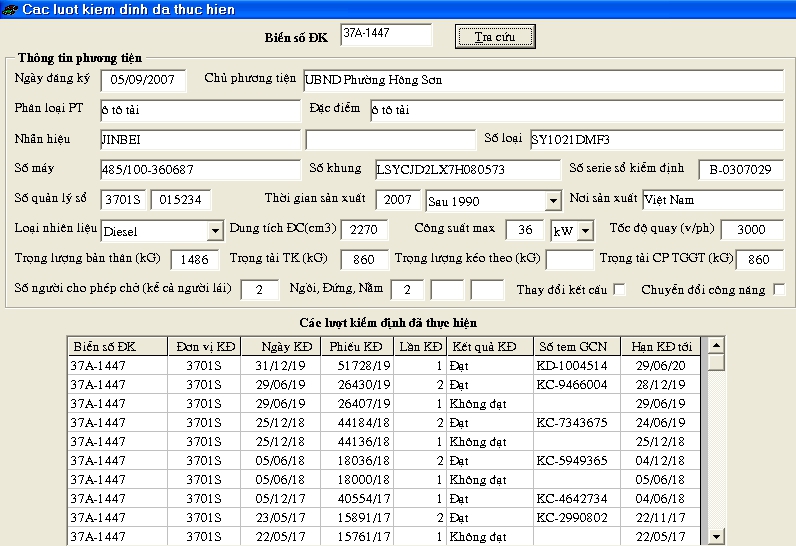Open the Loại nhiên liệu Diesel dropdown
Screen dimensions: 796x546
[215, 231]
